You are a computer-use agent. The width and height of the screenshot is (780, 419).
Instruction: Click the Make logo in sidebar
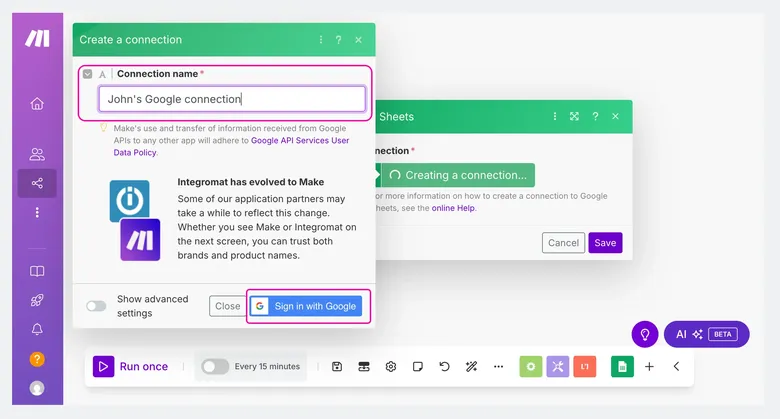coord(37,38)
